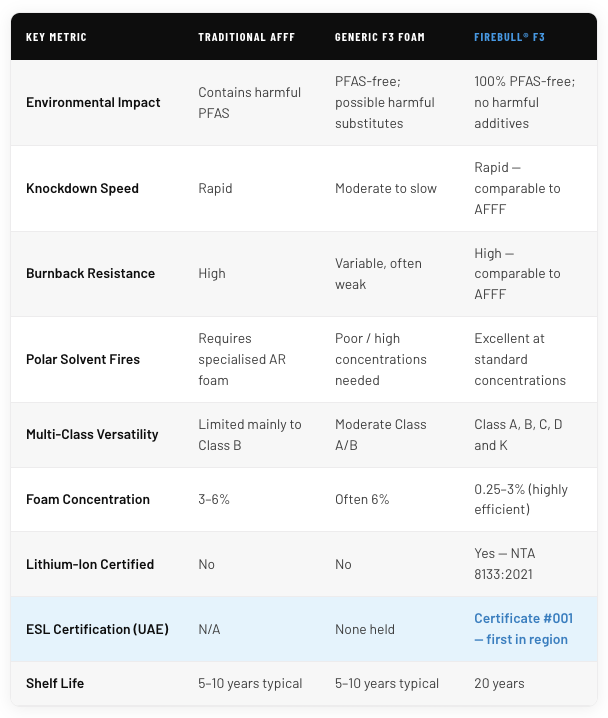Click the "Contains harmful PFAS" cell
The height and width of the screenshot is (718, 608).
pos(249,103)
